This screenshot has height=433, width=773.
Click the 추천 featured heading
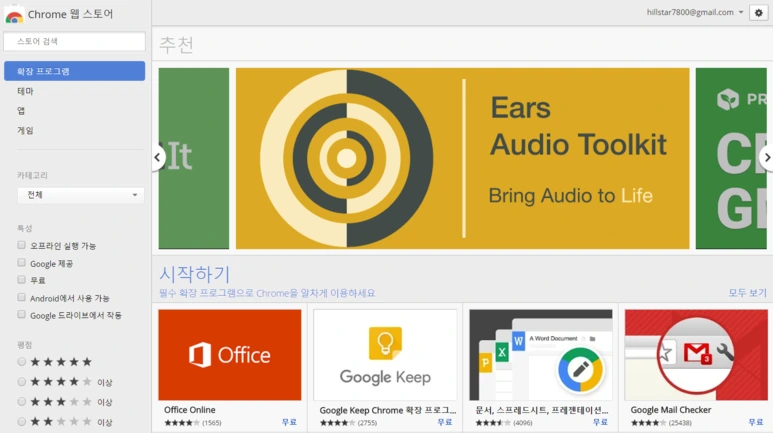pos(176,44)
